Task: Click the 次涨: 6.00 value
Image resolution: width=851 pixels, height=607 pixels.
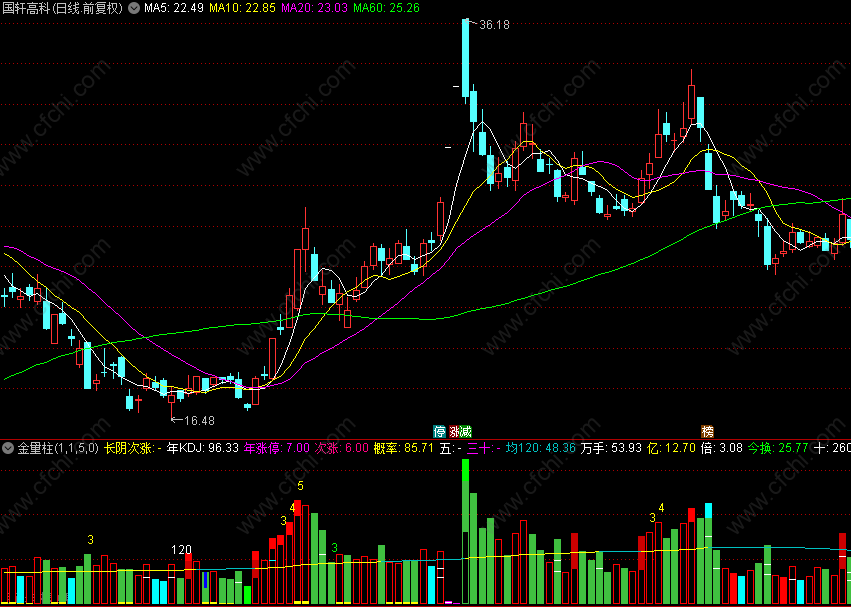Action: coord(342,448)
